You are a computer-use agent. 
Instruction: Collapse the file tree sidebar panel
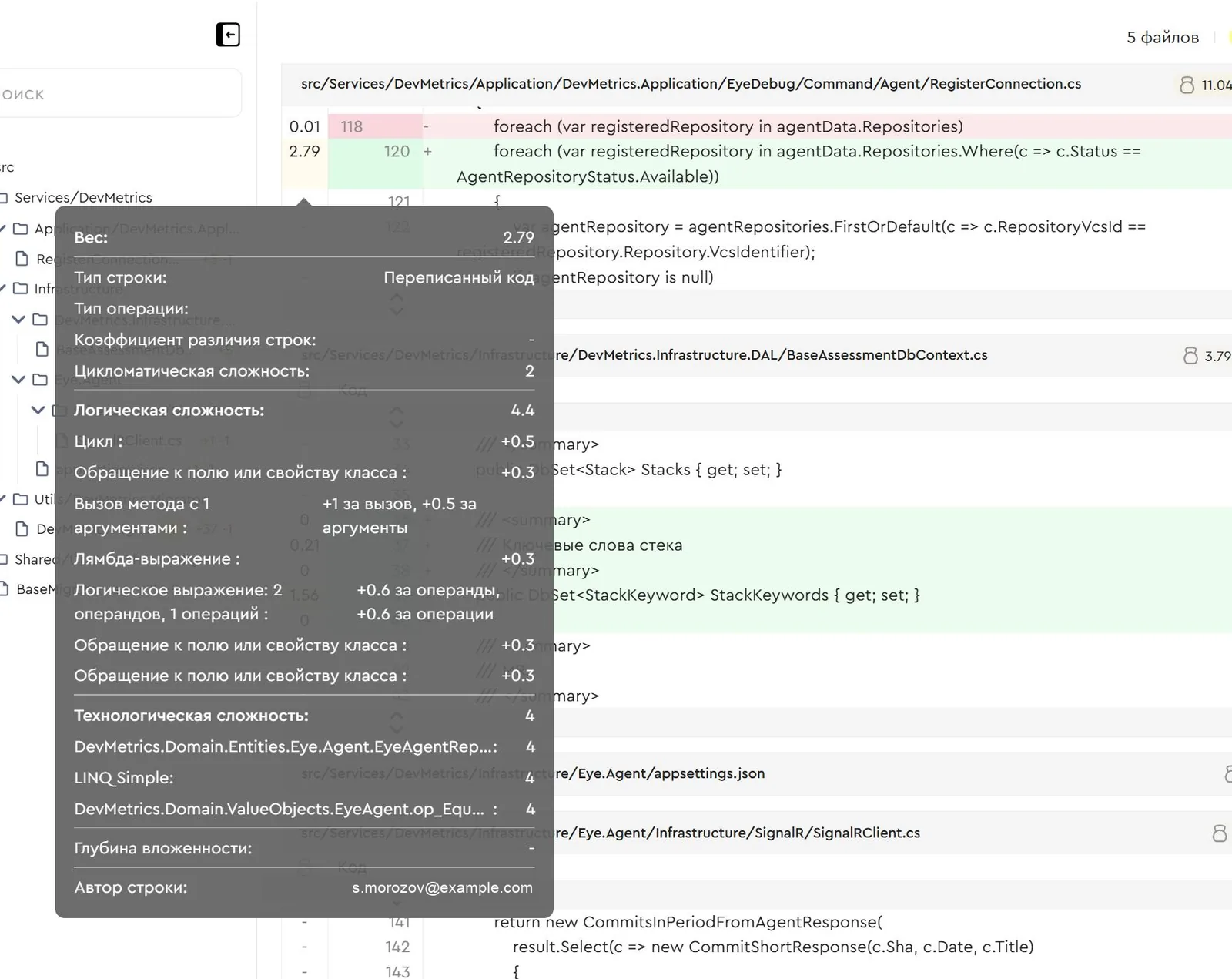[228, 35]
